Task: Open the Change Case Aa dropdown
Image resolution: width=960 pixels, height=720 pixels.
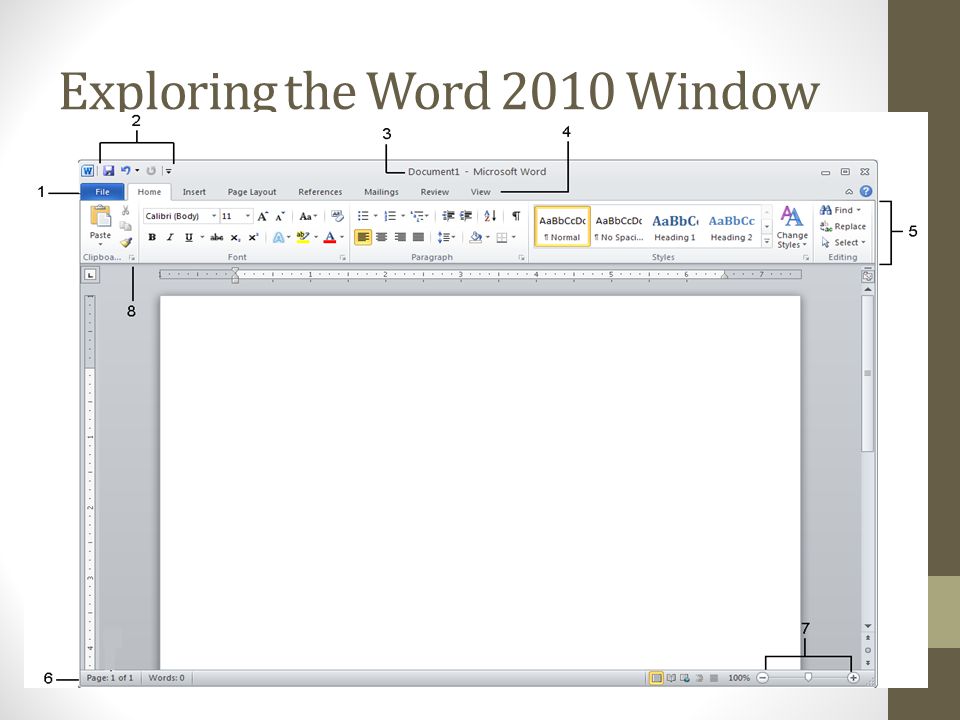Action: pyautogui.click(x=307, y=216)
